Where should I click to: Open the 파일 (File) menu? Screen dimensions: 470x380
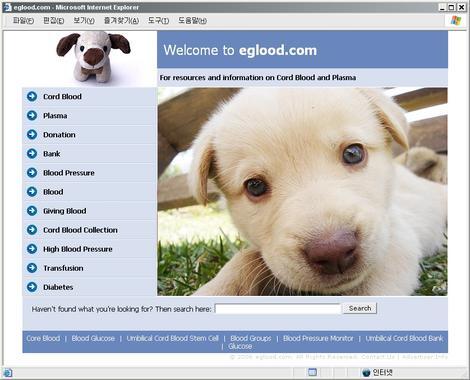point(23,21)
